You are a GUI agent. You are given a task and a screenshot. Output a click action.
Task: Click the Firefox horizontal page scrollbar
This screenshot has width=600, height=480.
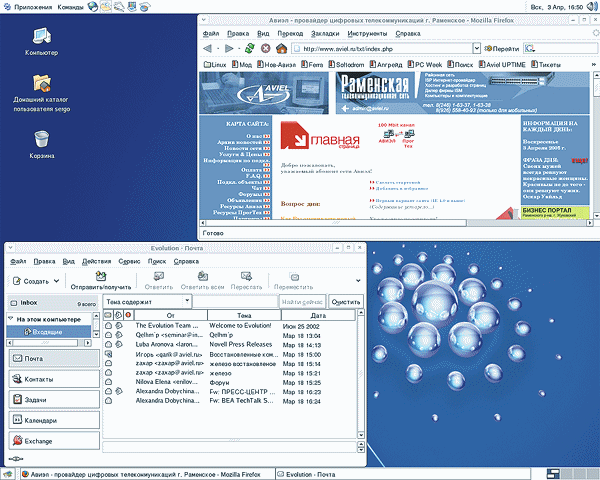point(336,223)
